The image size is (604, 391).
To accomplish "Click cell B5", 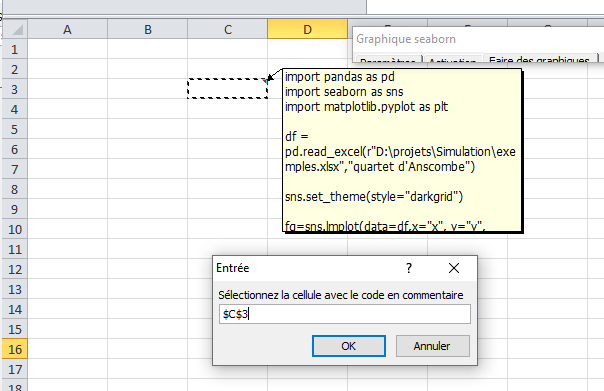I will point(148,129).
